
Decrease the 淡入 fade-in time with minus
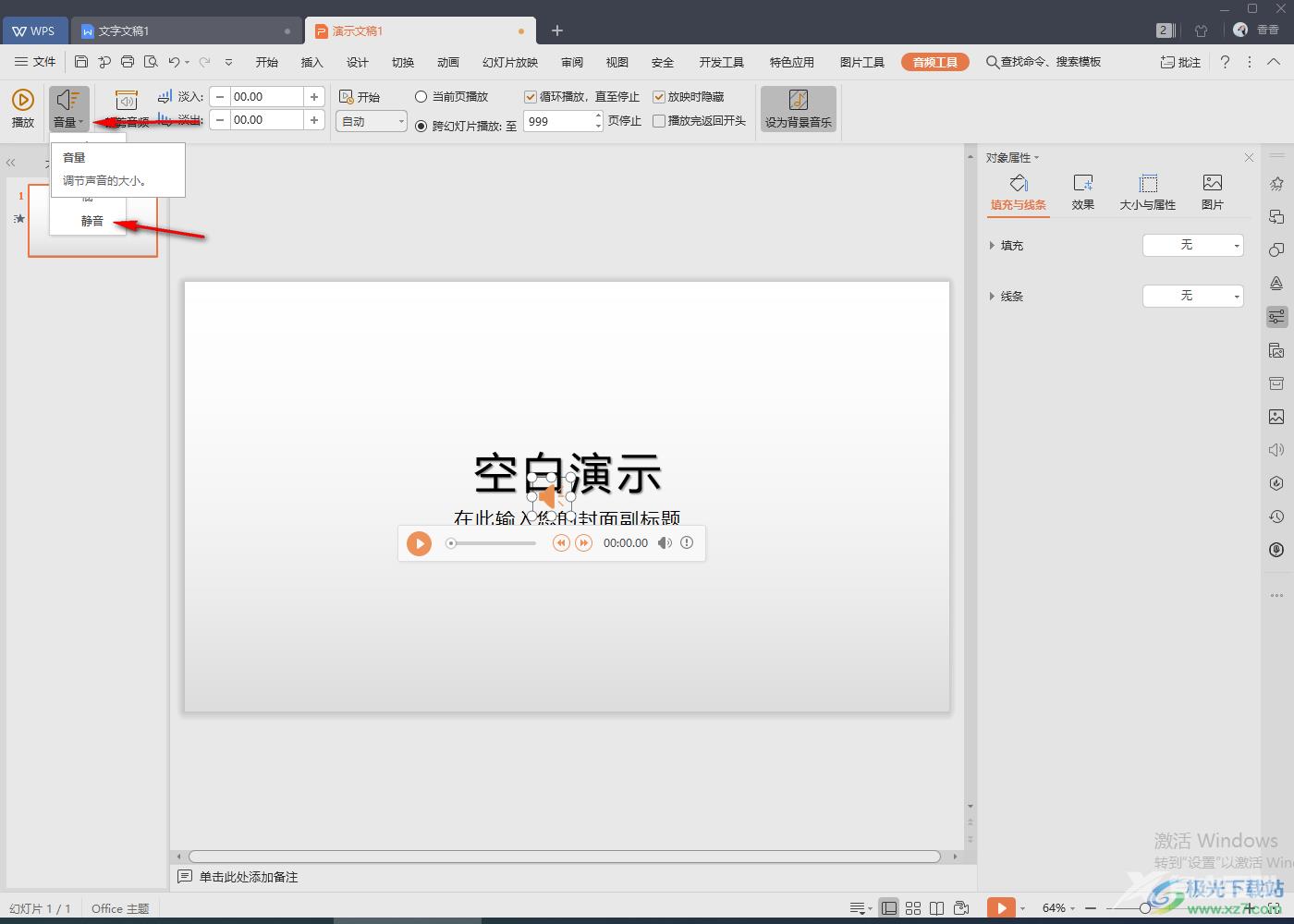pyautogui.click(x=220, y=96)
